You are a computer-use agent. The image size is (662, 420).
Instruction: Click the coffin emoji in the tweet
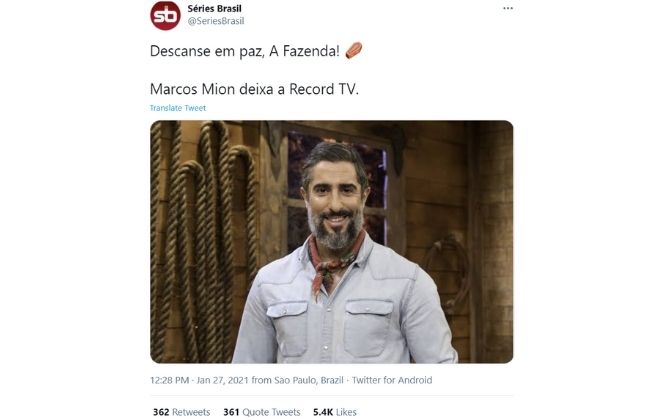click(354, 51)
